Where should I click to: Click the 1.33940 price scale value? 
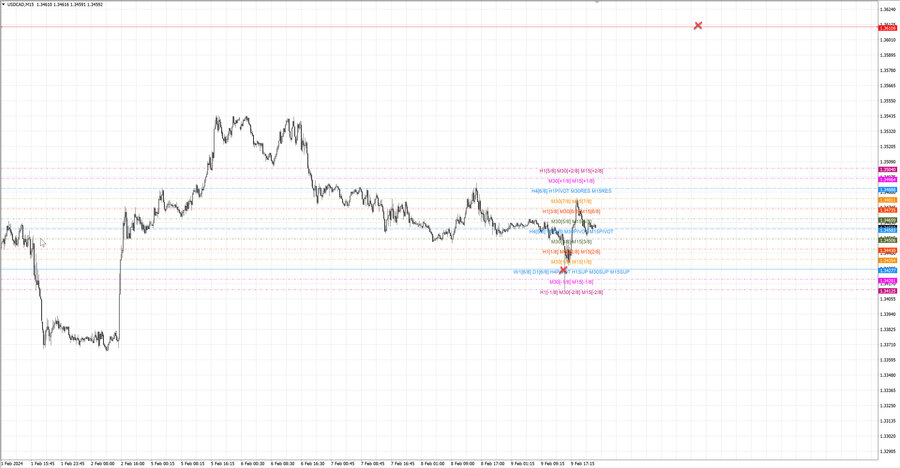[x=887, y=314]
